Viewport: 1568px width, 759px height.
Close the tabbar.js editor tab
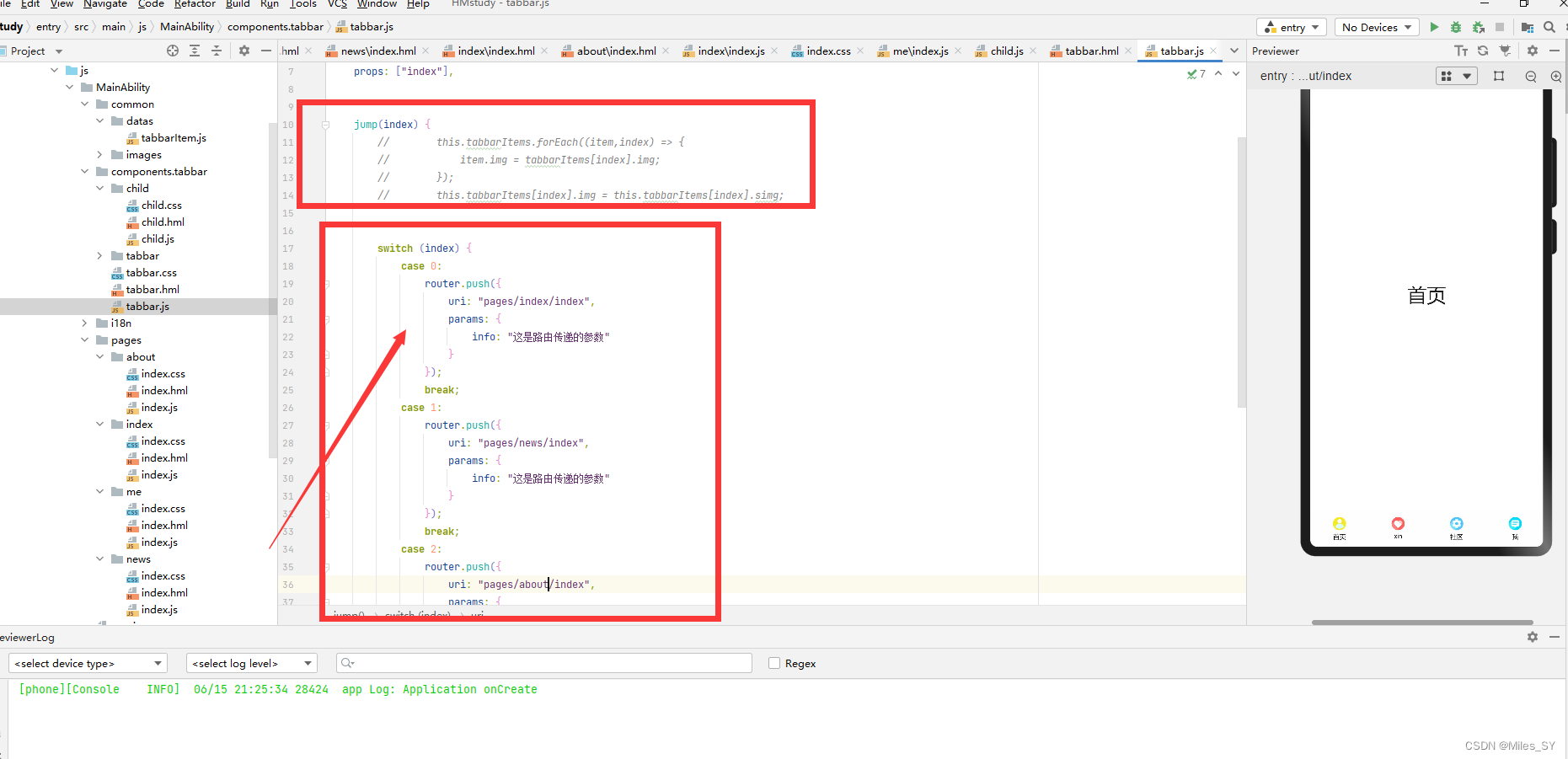click(x=1213, y=51)
